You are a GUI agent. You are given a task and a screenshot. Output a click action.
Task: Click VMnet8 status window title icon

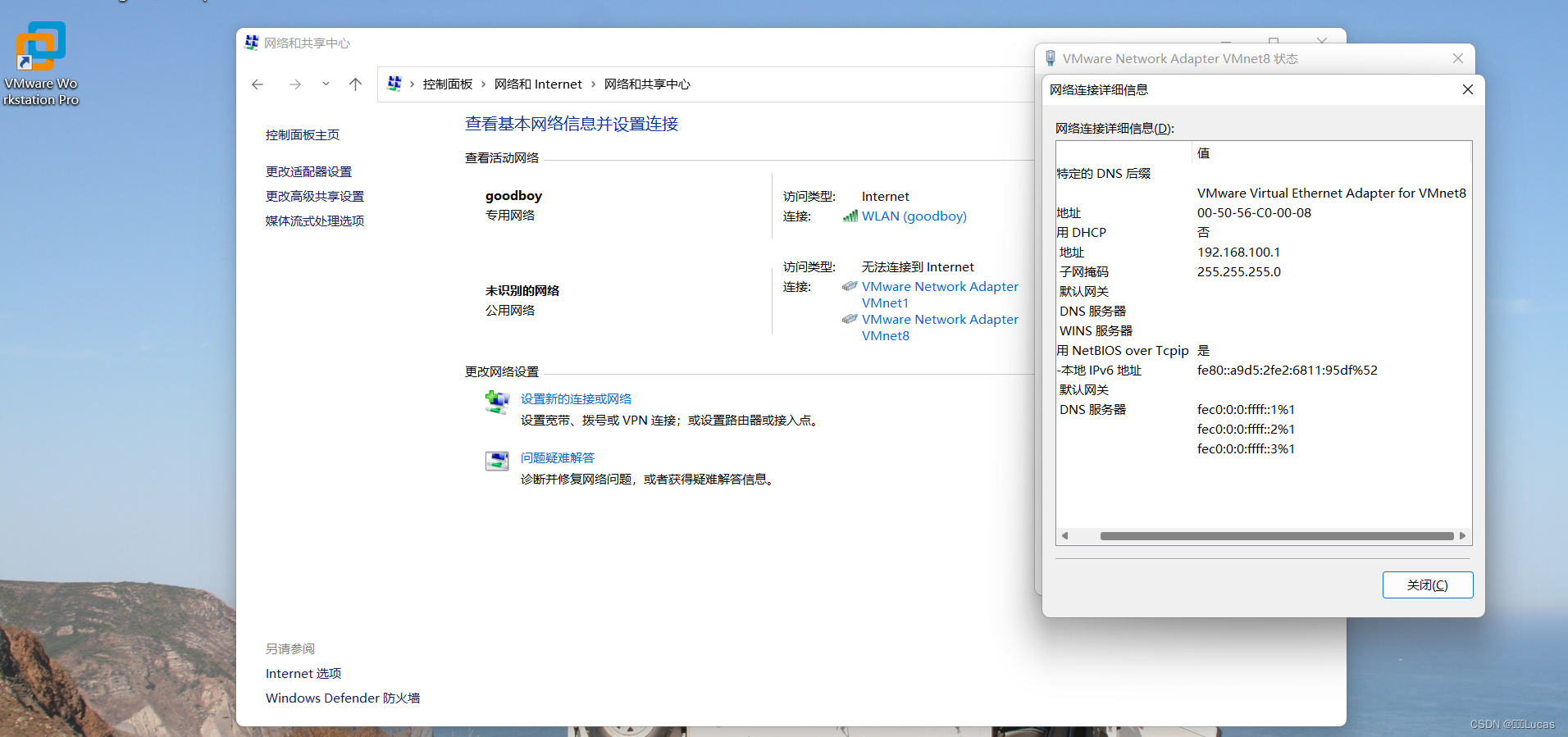(1051, 58)
